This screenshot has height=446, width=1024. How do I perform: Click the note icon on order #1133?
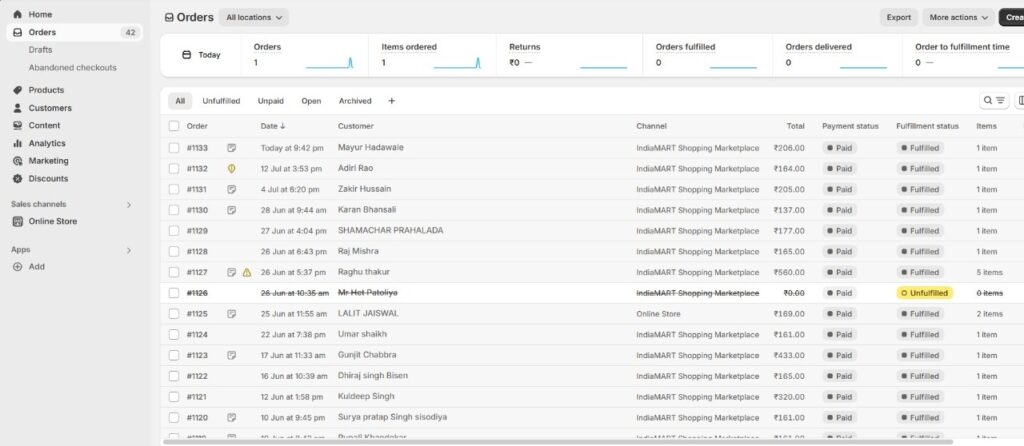(231, 148)
